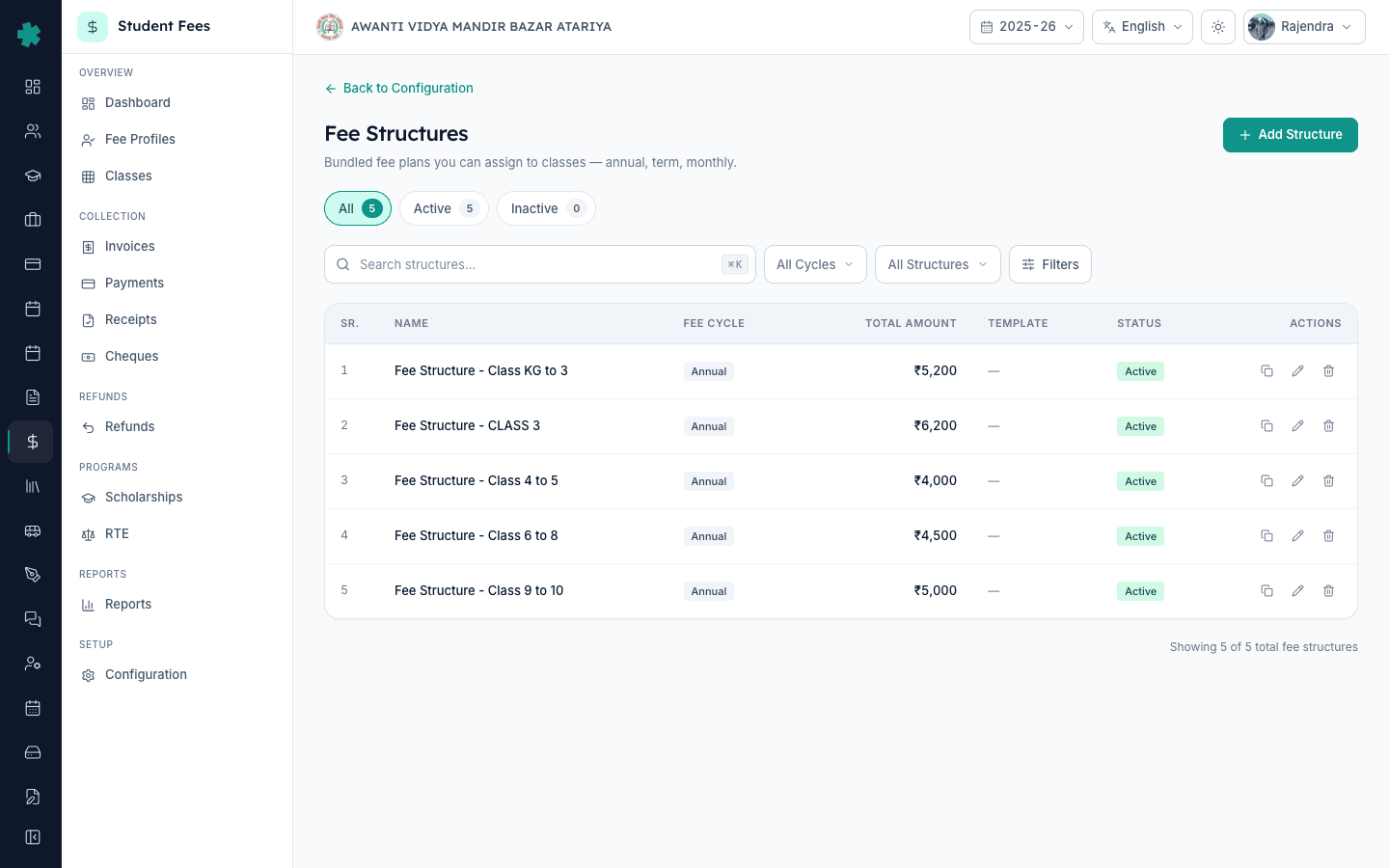Click the green asterisk app logo
Viewport: 1389px width, 868px height.
[30, 35]
